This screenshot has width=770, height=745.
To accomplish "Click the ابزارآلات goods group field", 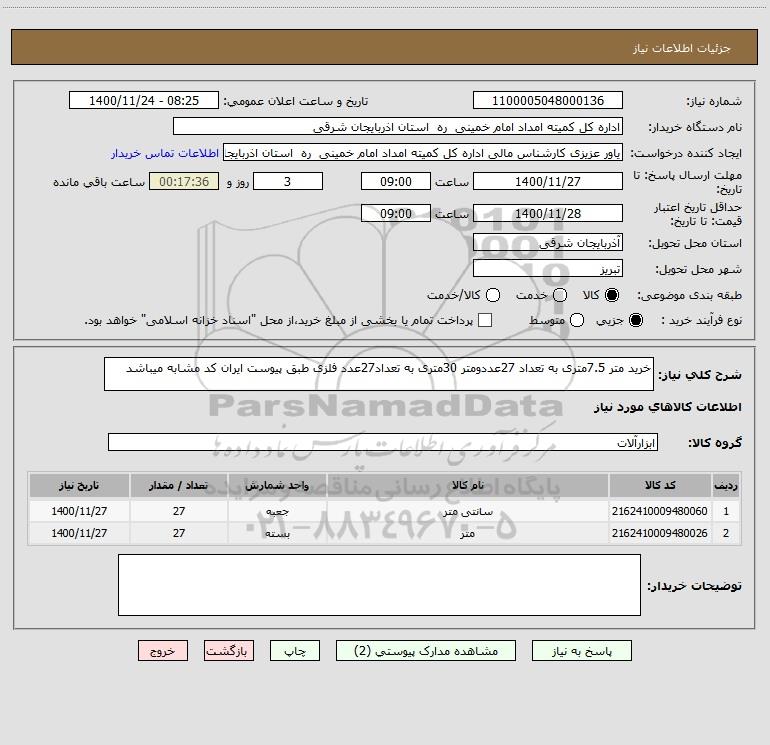I will point(383,442).
